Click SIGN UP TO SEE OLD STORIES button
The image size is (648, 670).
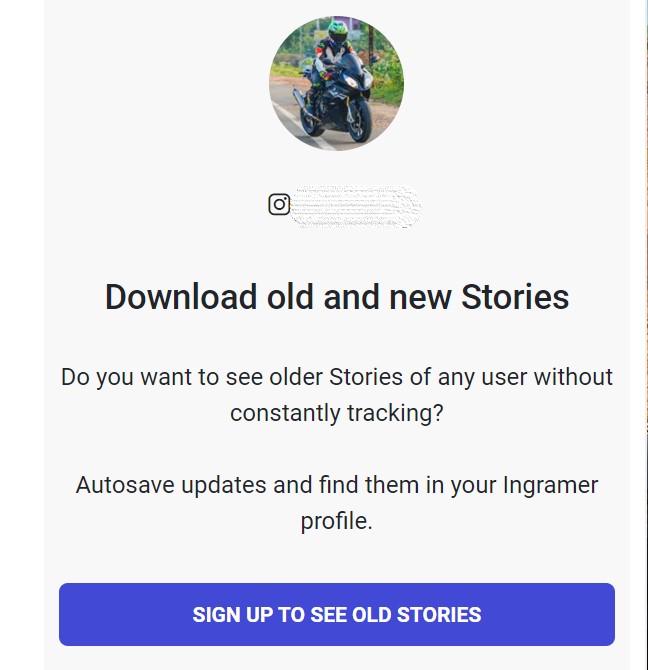[337, 614]
